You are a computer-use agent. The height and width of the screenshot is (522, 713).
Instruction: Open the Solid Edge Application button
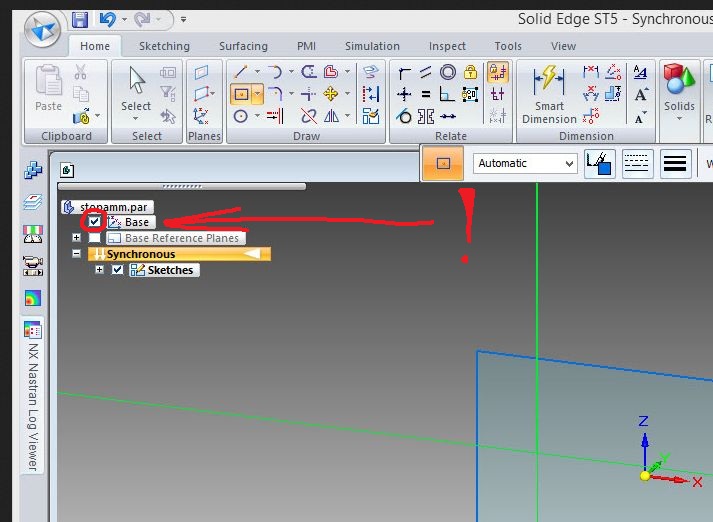[42, 30]
